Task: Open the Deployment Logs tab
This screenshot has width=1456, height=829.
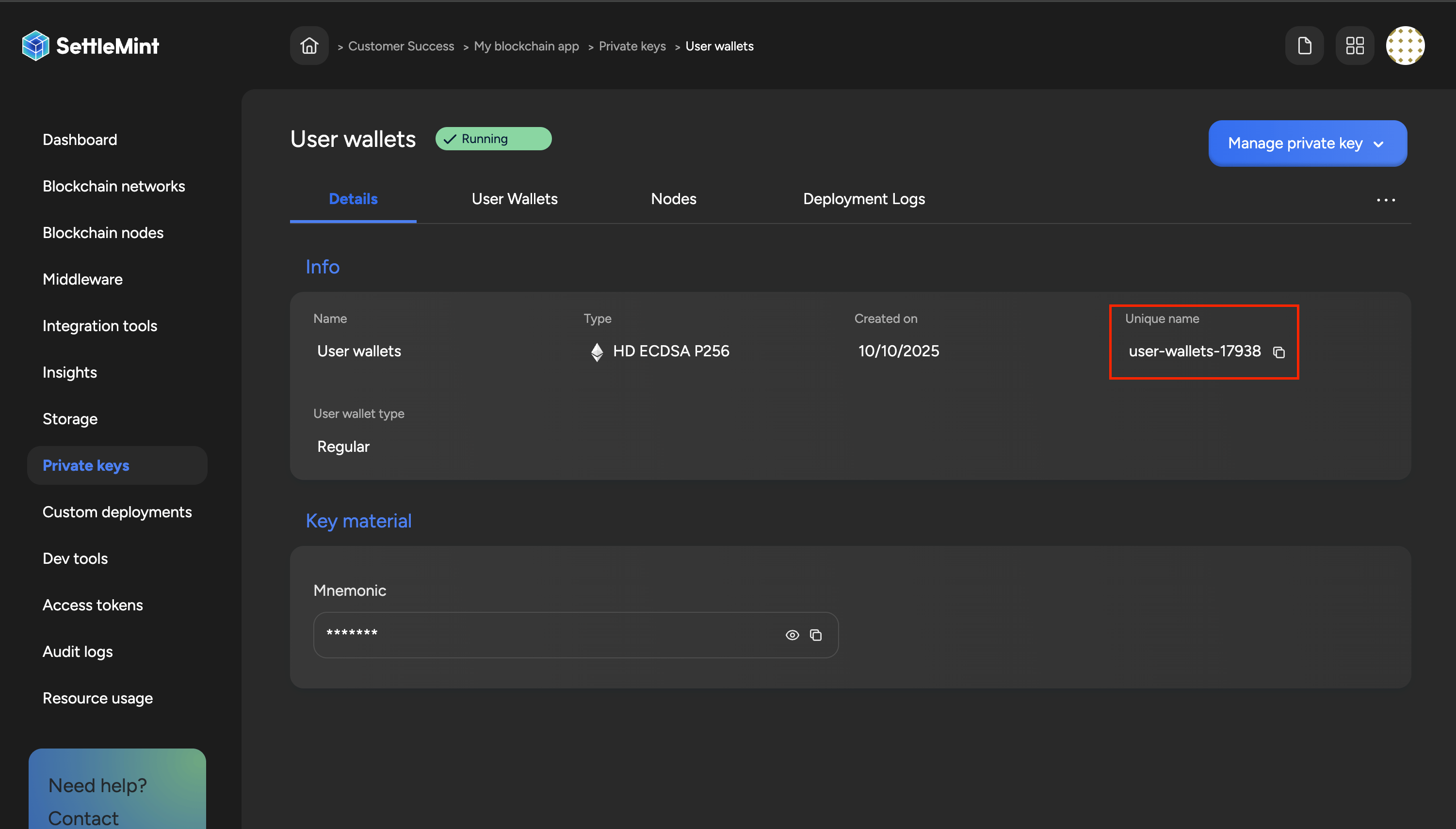Action: [863, 199]
